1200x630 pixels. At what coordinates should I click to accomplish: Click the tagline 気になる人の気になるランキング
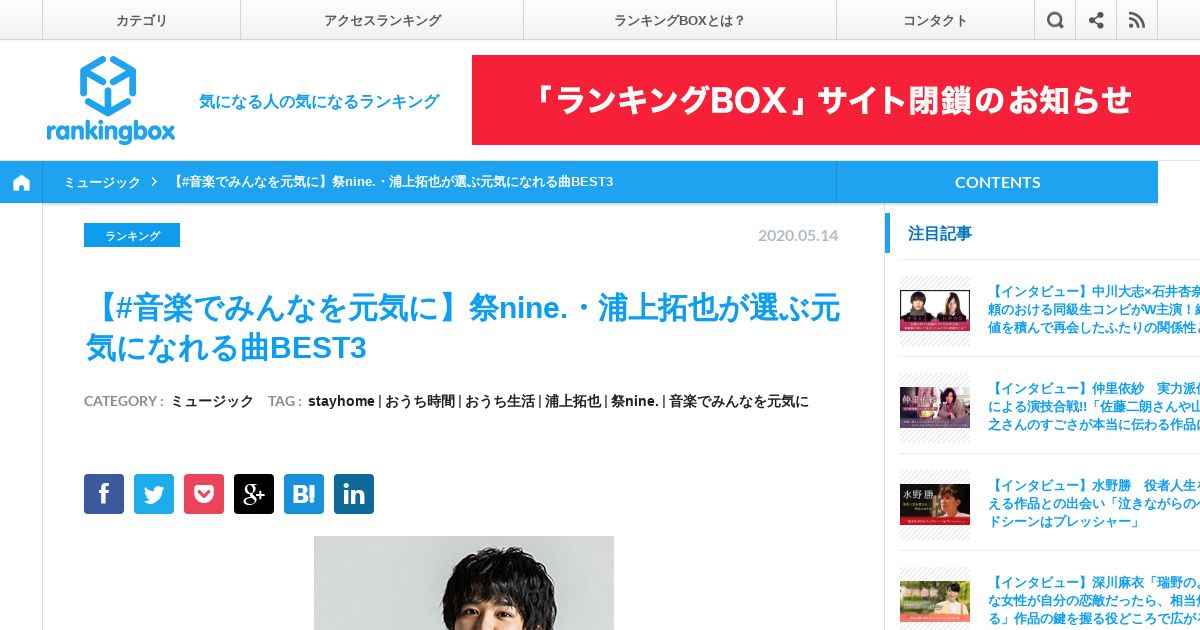pyautogui.click(x=319, y=101)
